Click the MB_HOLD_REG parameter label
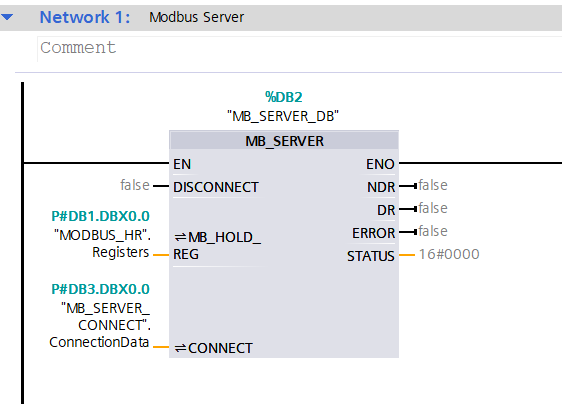Viewport: 562px width, 412px height. (x=217, y=246)
